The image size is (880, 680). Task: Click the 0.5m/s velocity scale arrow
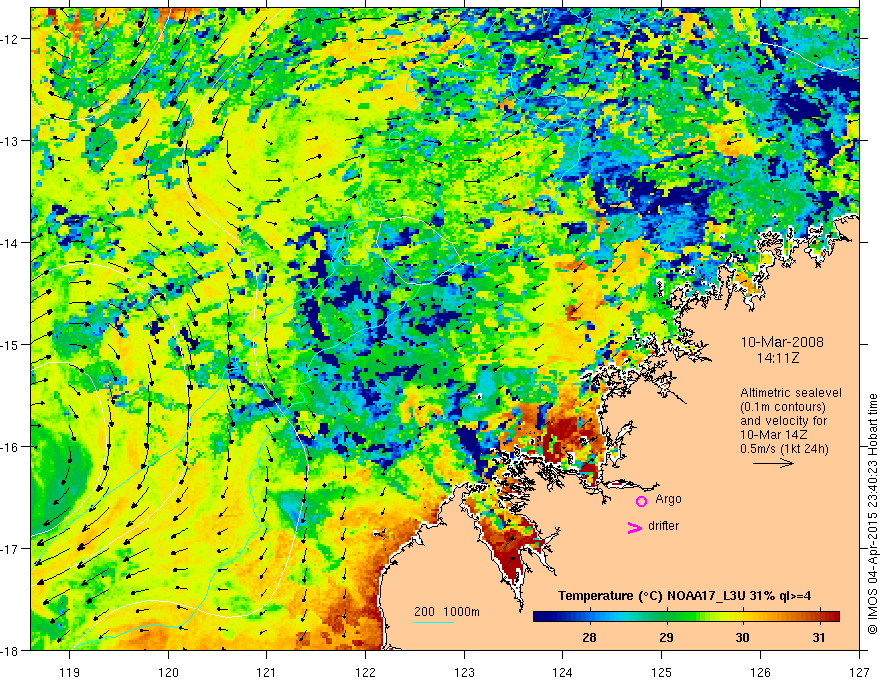coord(773,463)
